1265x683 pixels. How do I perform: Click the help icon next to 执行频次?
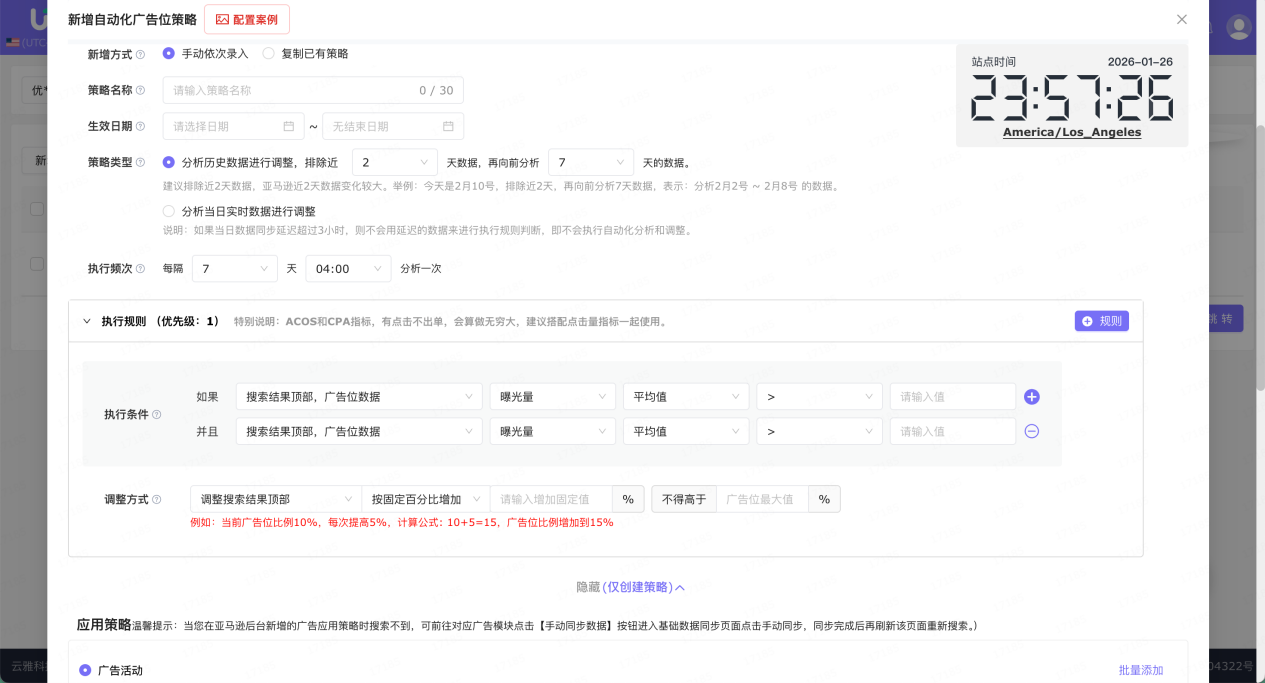[x=140, y=268]
